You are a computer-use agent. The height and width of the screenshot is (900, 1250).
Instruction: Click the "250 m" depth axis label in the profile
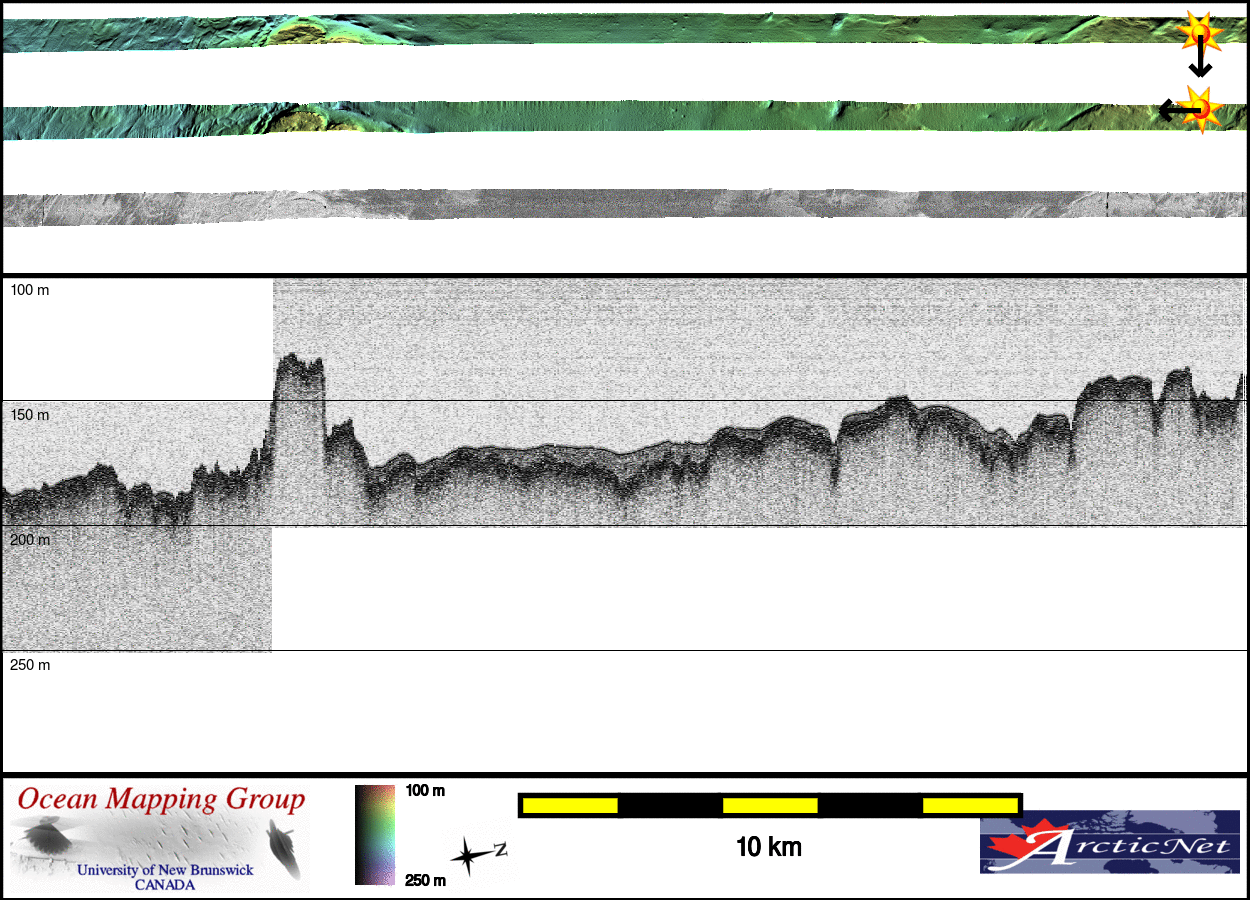pos(30,665)
